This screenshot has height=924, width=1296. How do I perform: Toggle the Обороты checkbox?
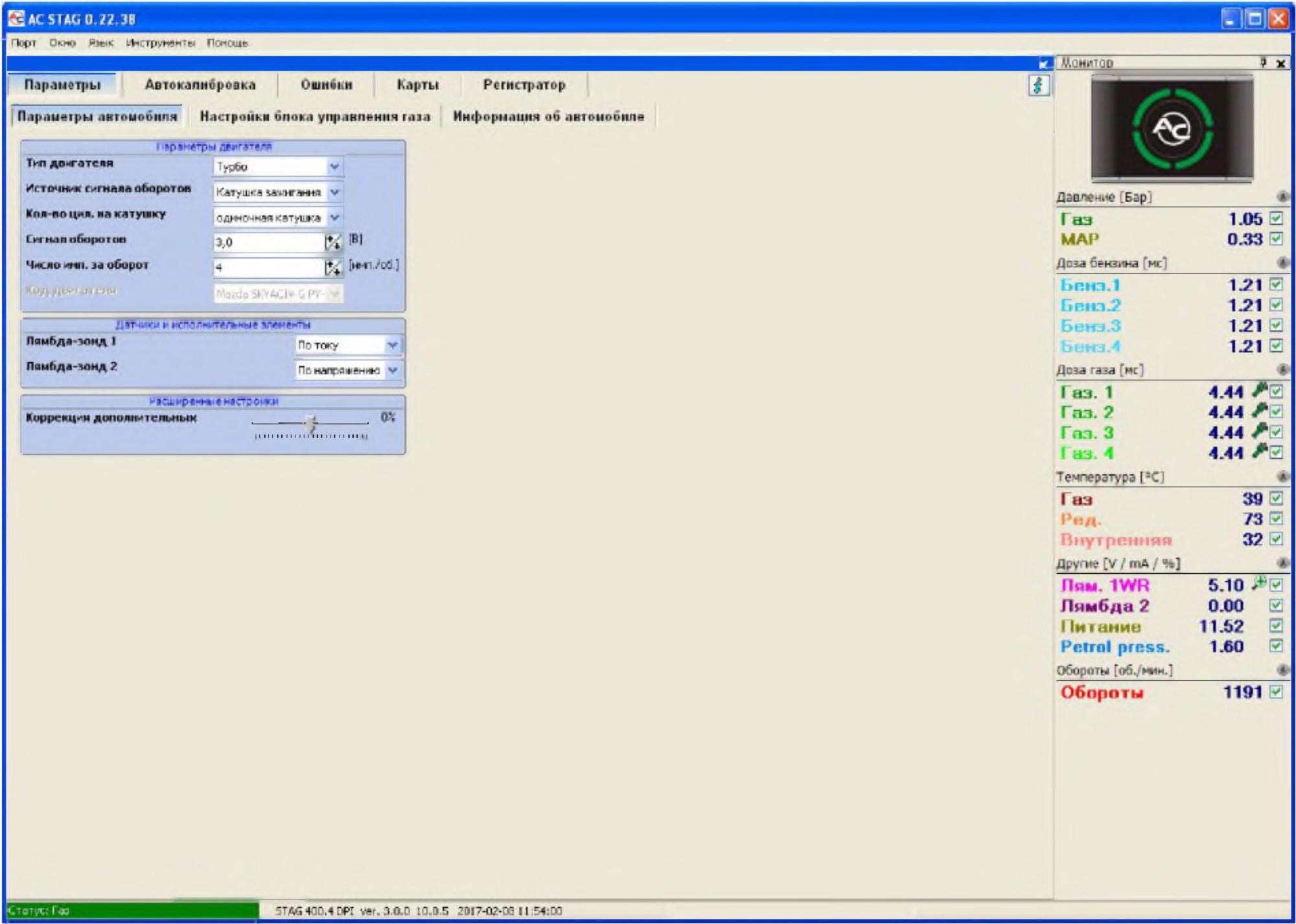tap(1277, 692)
